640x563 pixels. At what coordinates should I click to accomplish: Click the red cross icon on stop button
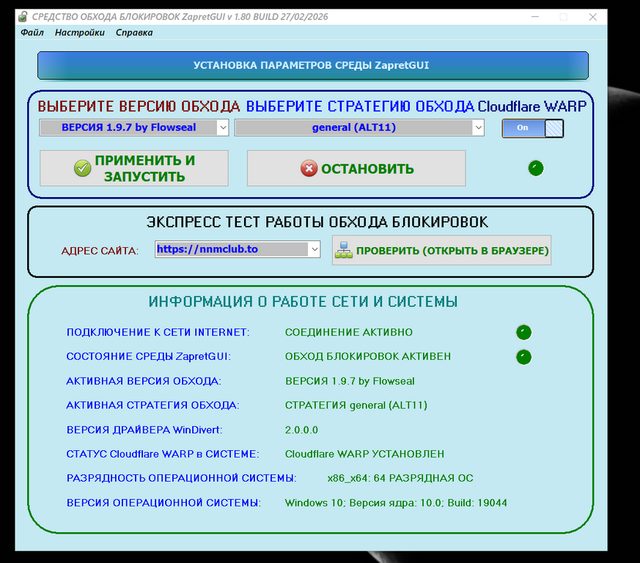click(309, 168)
